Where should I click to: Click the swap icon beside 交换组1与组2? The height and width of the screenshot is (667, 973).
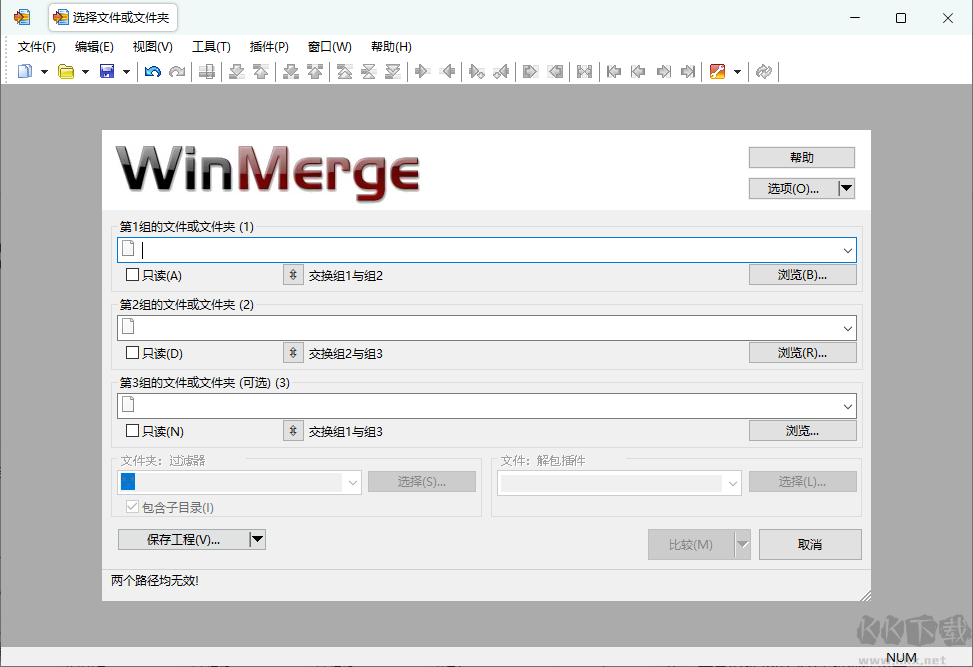pos(292,274)
